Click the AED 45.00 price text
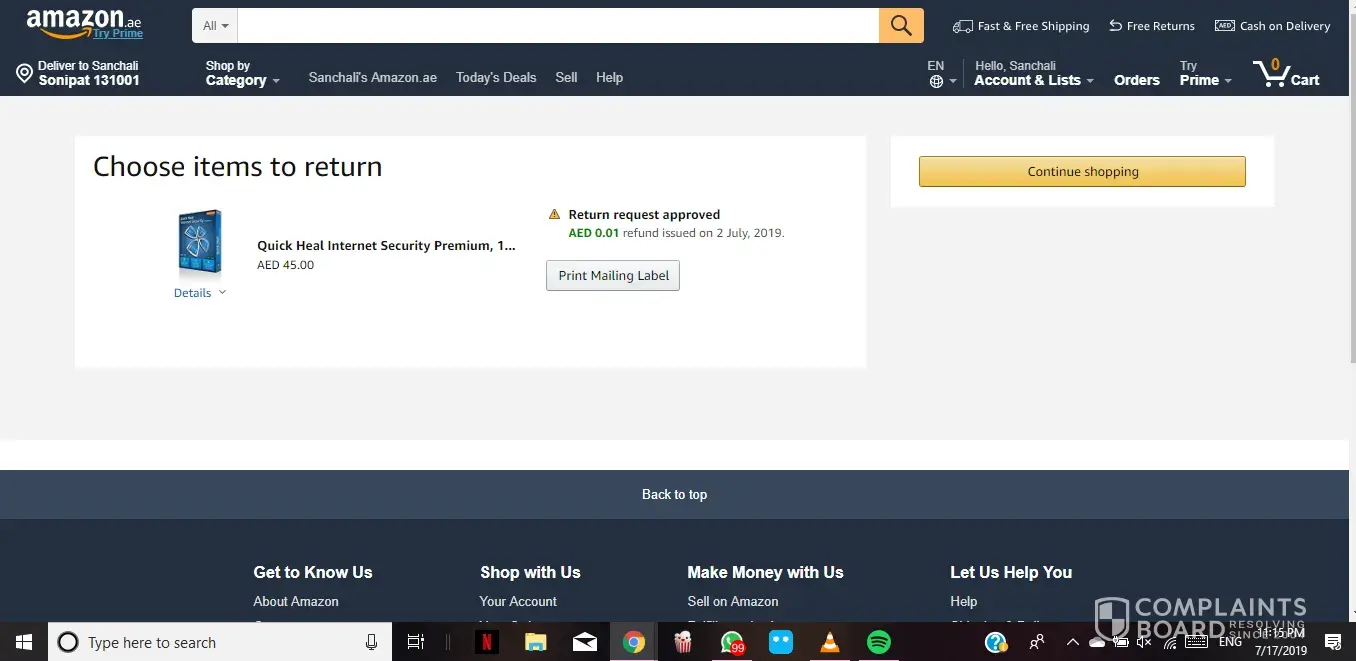Viewport: 1356px width, 661px height. coord(286,265)
